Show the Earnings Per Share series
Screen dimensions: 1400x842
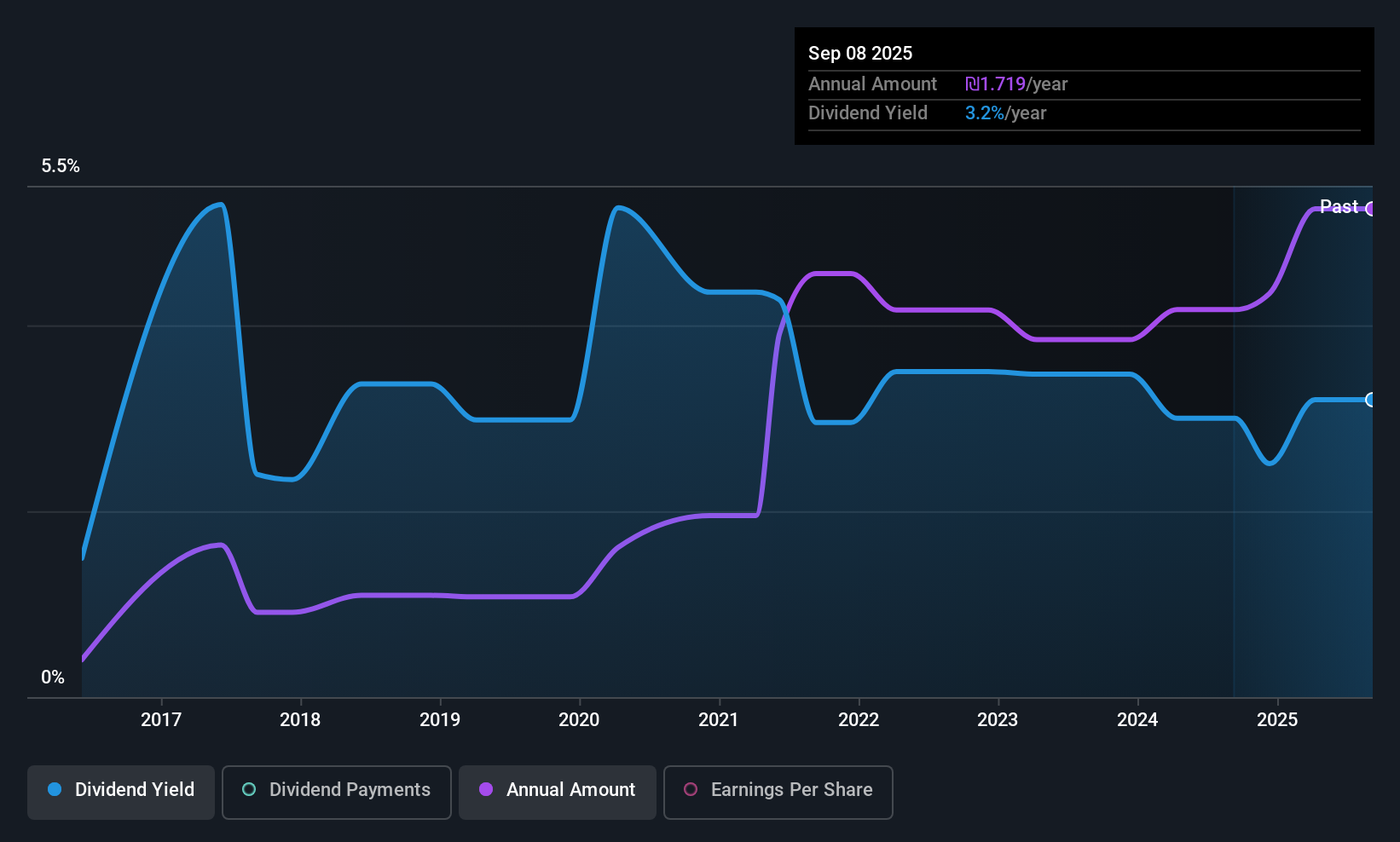(778, 792)
